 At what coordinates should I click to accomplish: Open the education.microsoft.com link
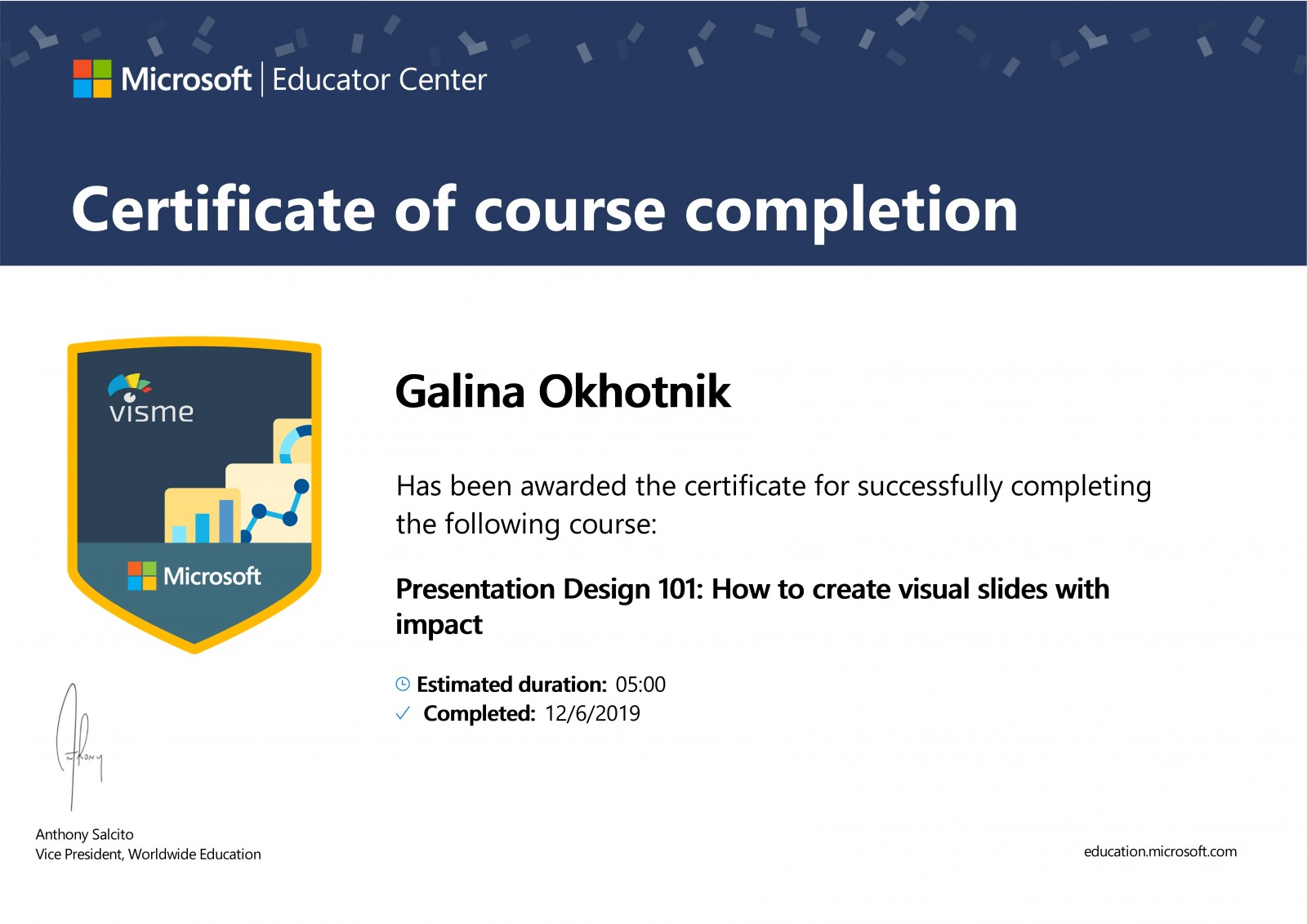[1160, 851]
